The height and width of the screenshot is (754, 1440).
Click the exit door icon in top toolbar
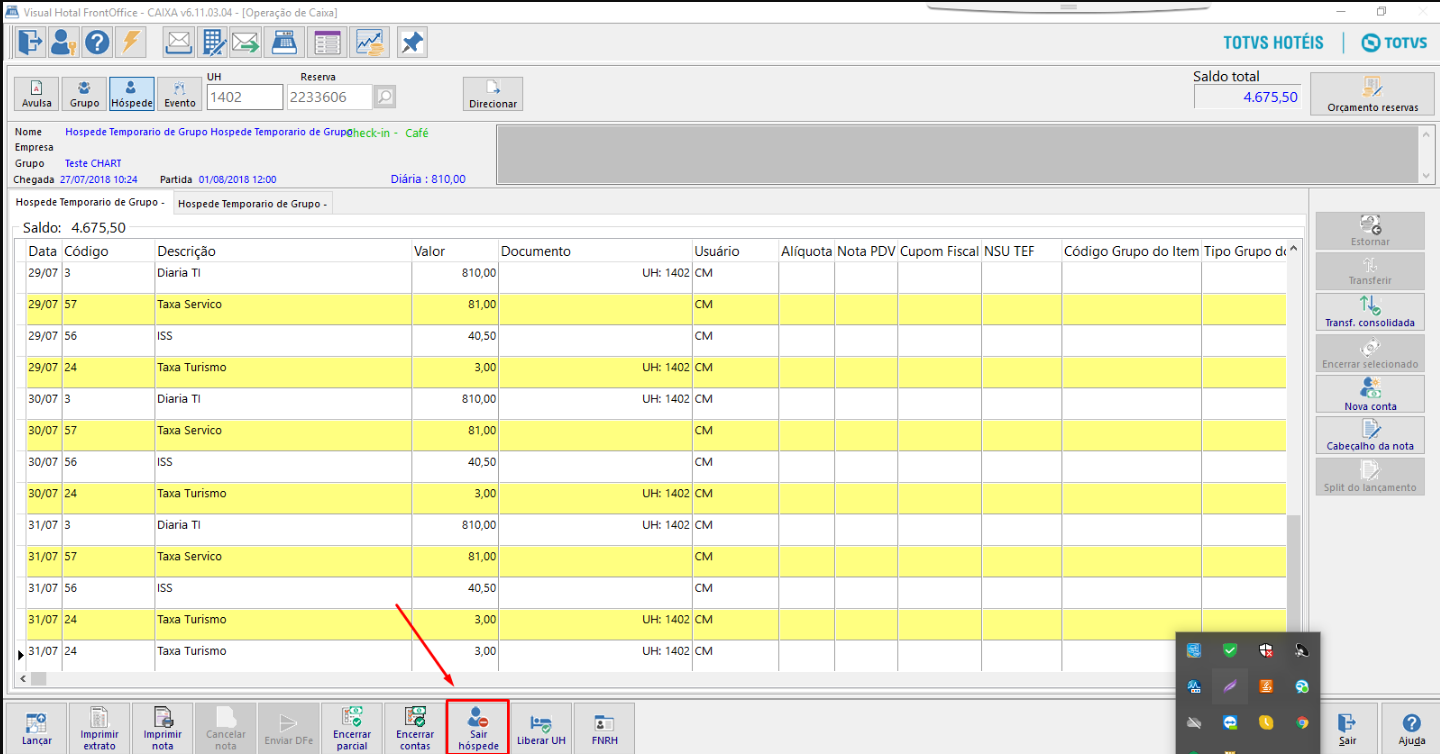31,42
